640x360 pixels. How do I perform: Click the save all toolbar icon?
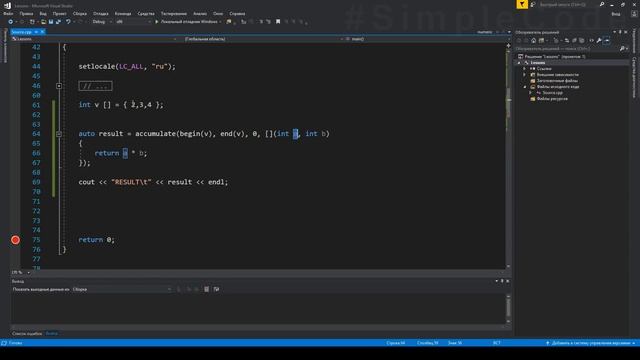58,22
